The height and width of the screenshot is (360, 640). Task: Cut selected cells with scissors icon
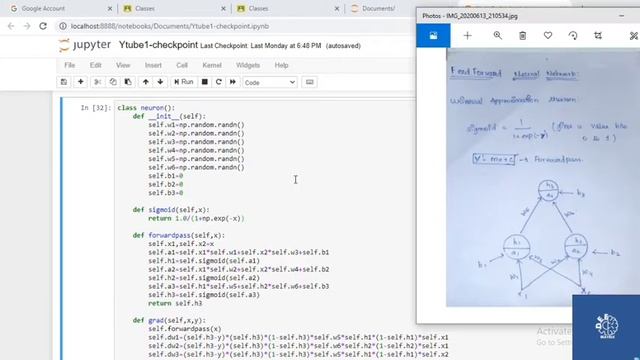pyautogui.click(x=98, y=82)
